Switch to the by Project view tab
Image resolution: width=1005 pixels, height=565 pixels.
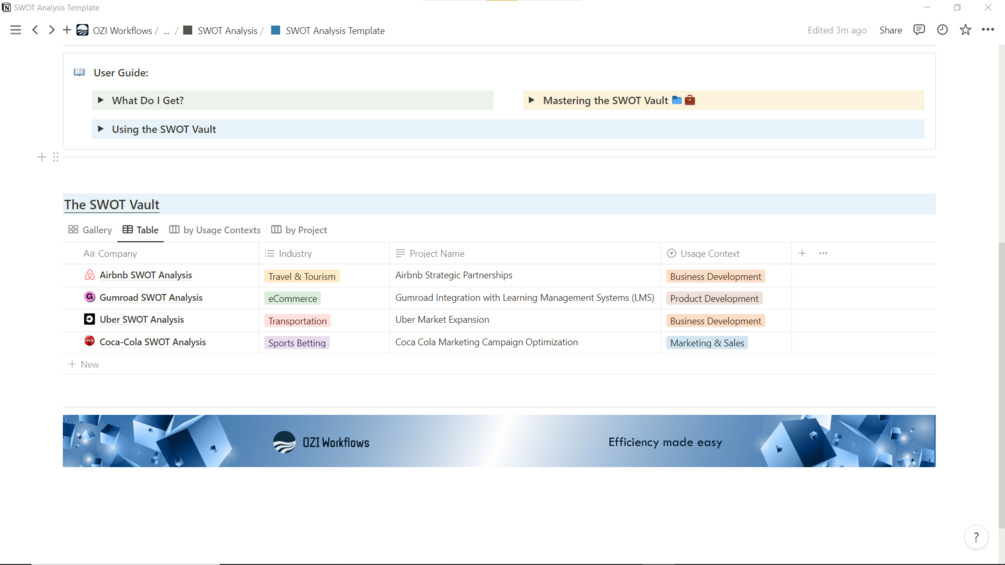point(299,230)
